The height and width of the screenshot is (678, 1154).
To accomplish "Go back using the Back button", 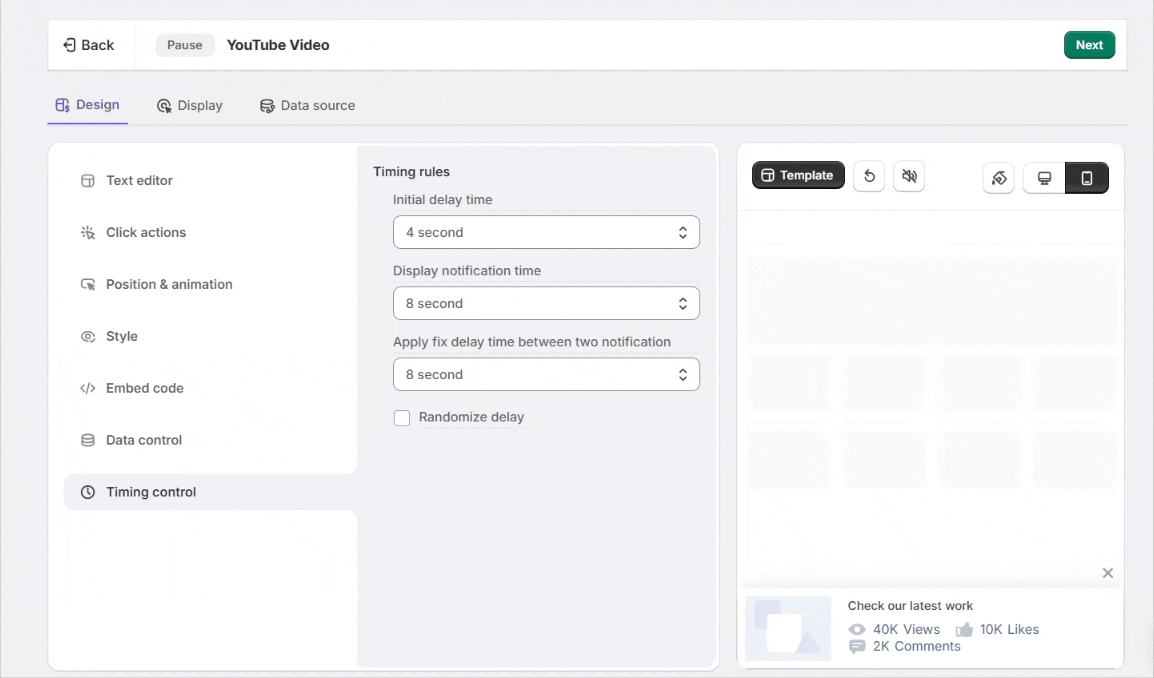I will 88,45.
